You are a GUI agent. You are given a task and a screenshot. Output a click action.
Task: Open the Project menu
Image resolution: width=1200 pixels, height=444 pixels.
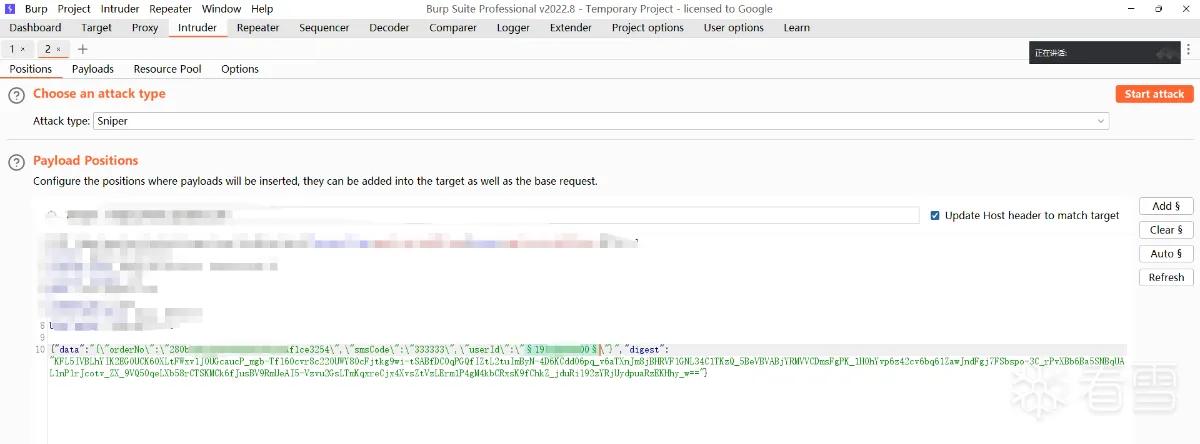(x=73, y=9)
